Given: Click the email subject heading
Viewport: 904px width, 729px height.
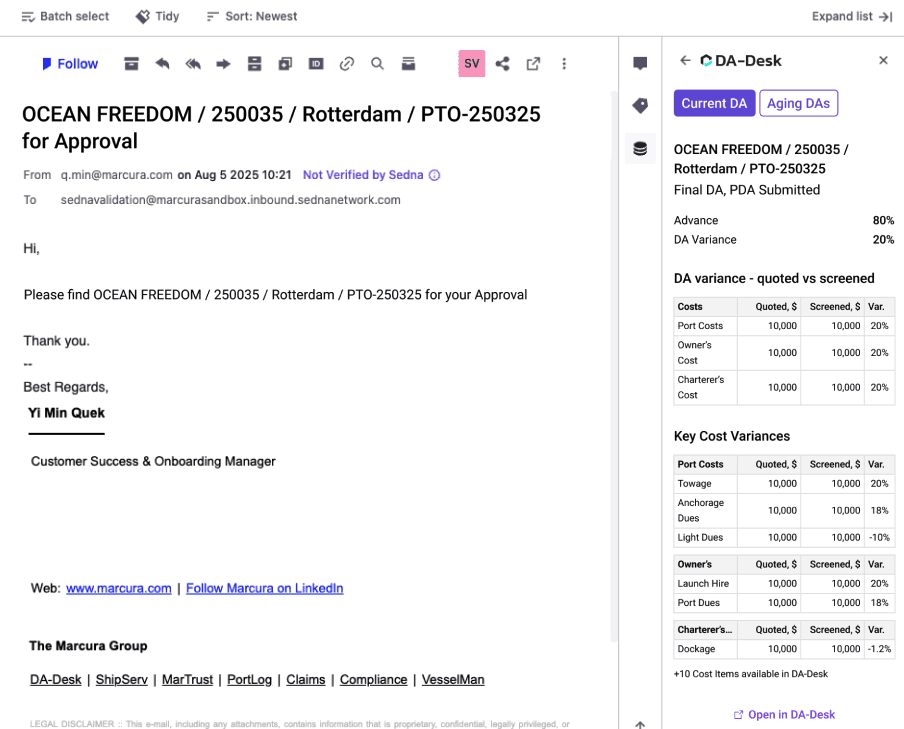Looking at the screenshot, I should click(x=281, y=127).
